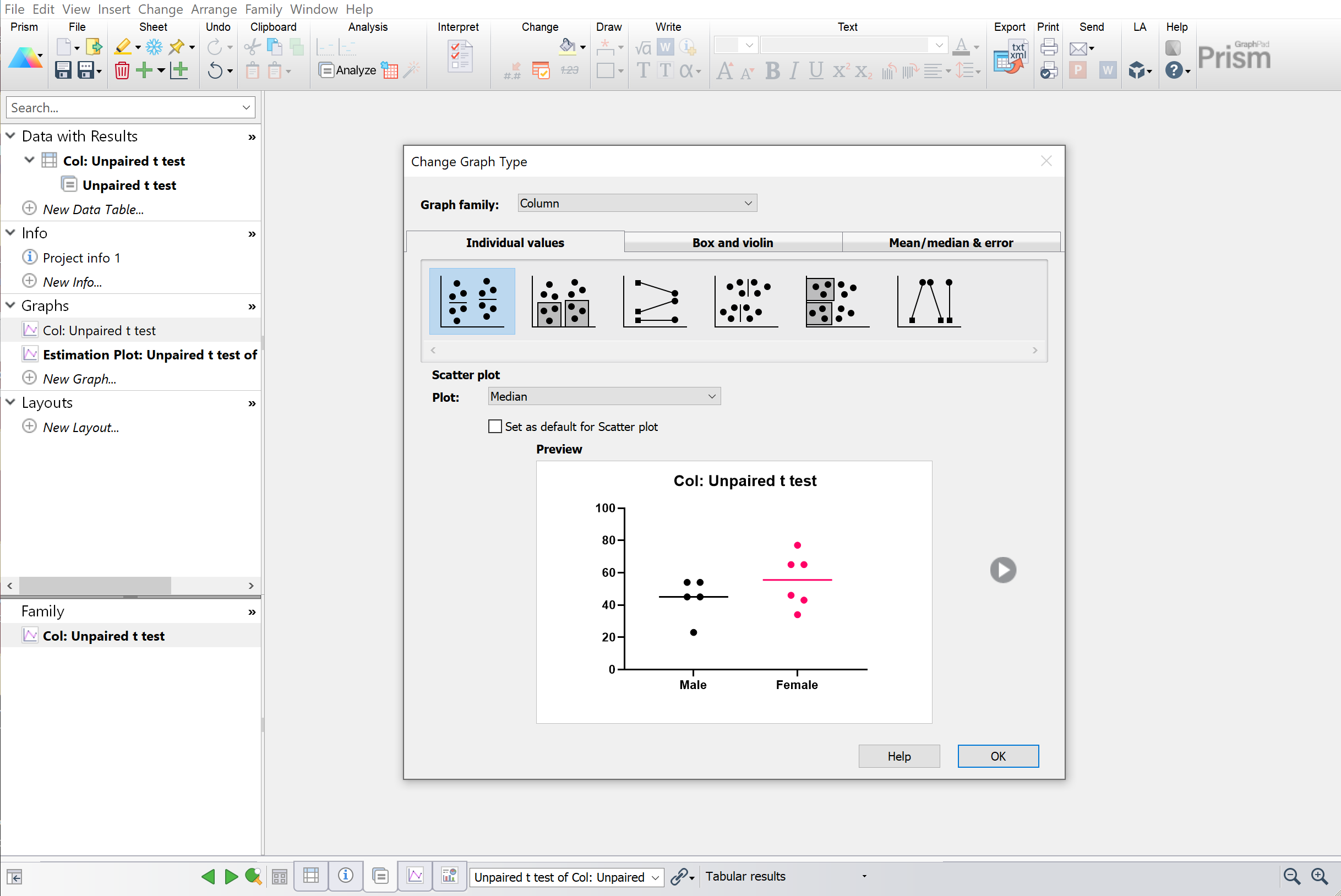Expand the Data with Results section
The image size is (1341, 896).
coord(11,136)
